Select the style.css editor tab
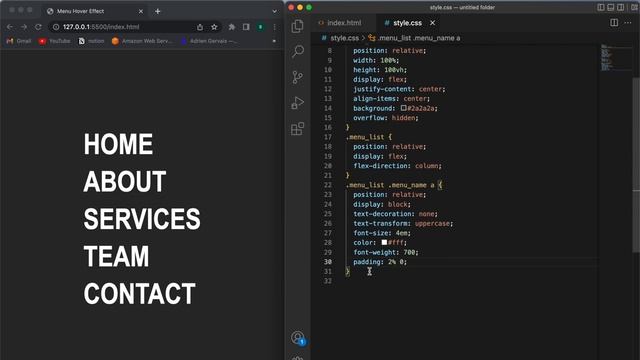Screen dimensions: 640x360 407,23
